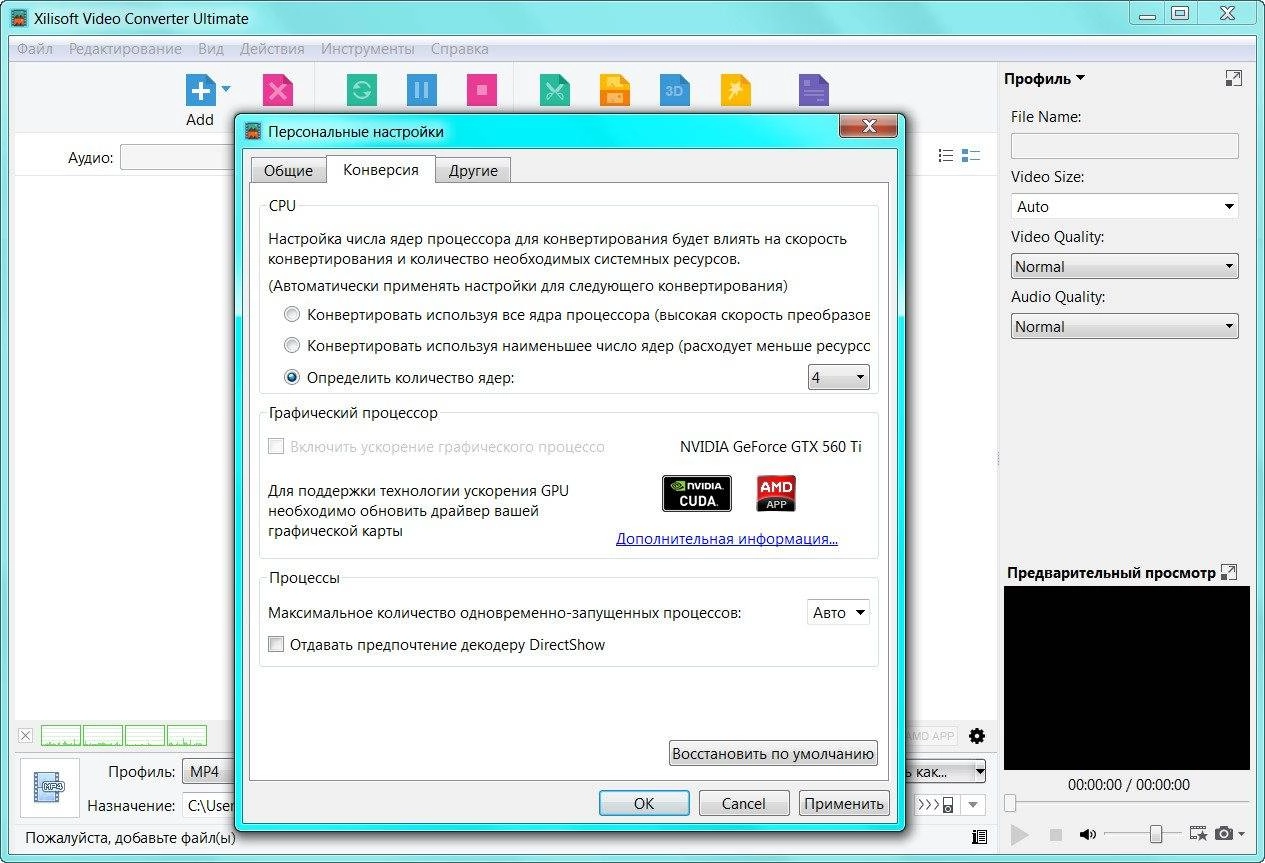
Task: Pop out the preview panel
Action: pyautogui.click(x=1230, y=572)
